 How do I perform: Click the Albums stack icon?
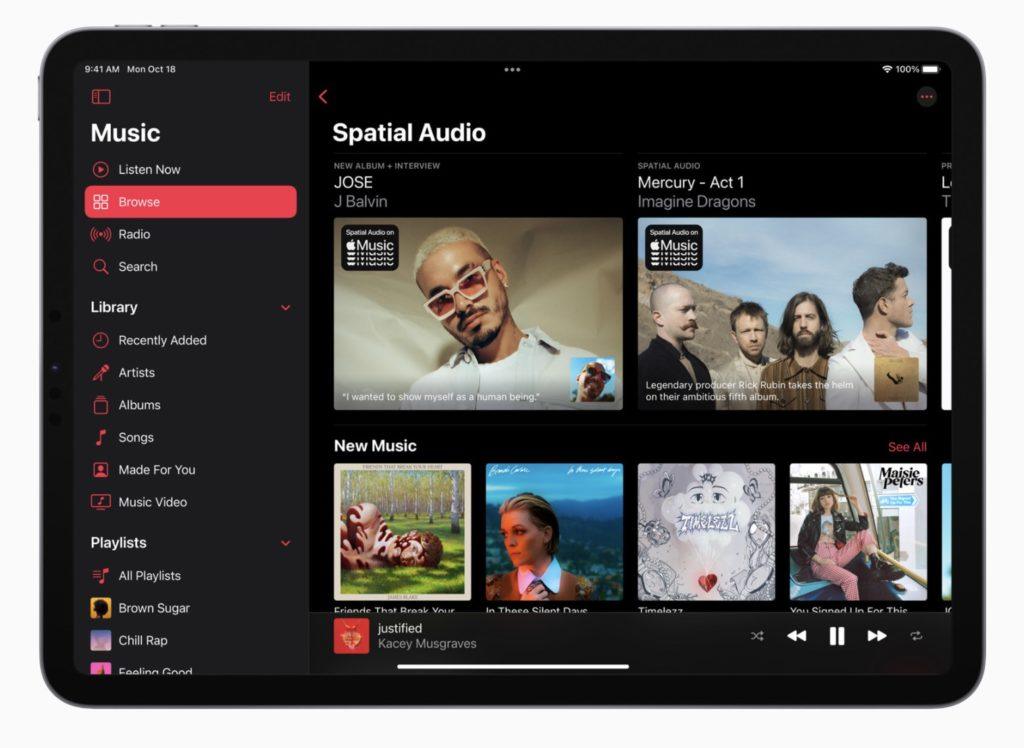[101, 405]
